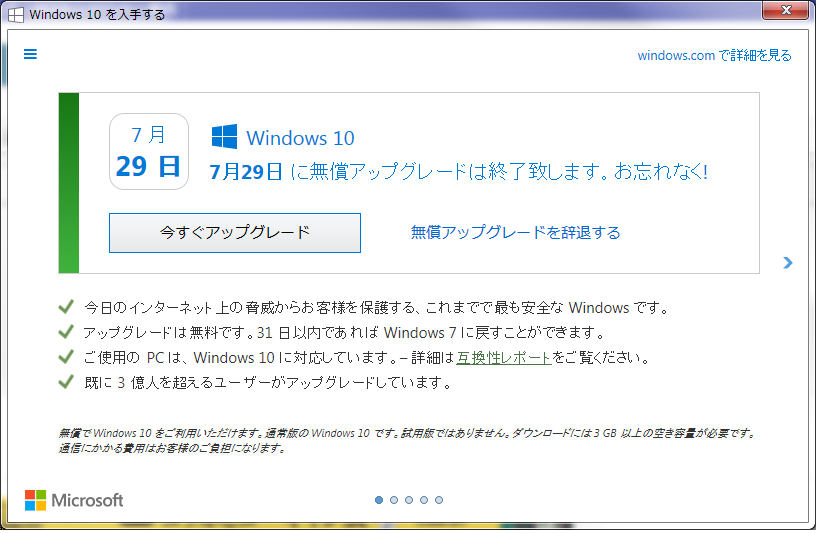Select the fourth page indicator dot
Screen dimensions: 819x533
click(424, 500)
